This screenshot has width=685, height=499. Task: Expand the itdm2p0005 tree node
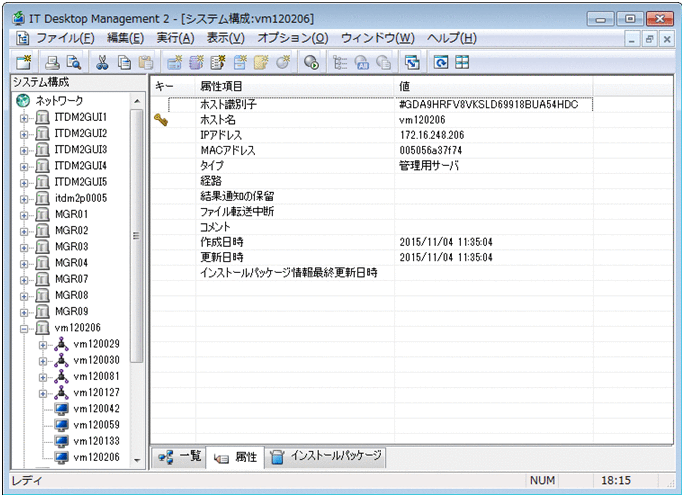[24, 199]
